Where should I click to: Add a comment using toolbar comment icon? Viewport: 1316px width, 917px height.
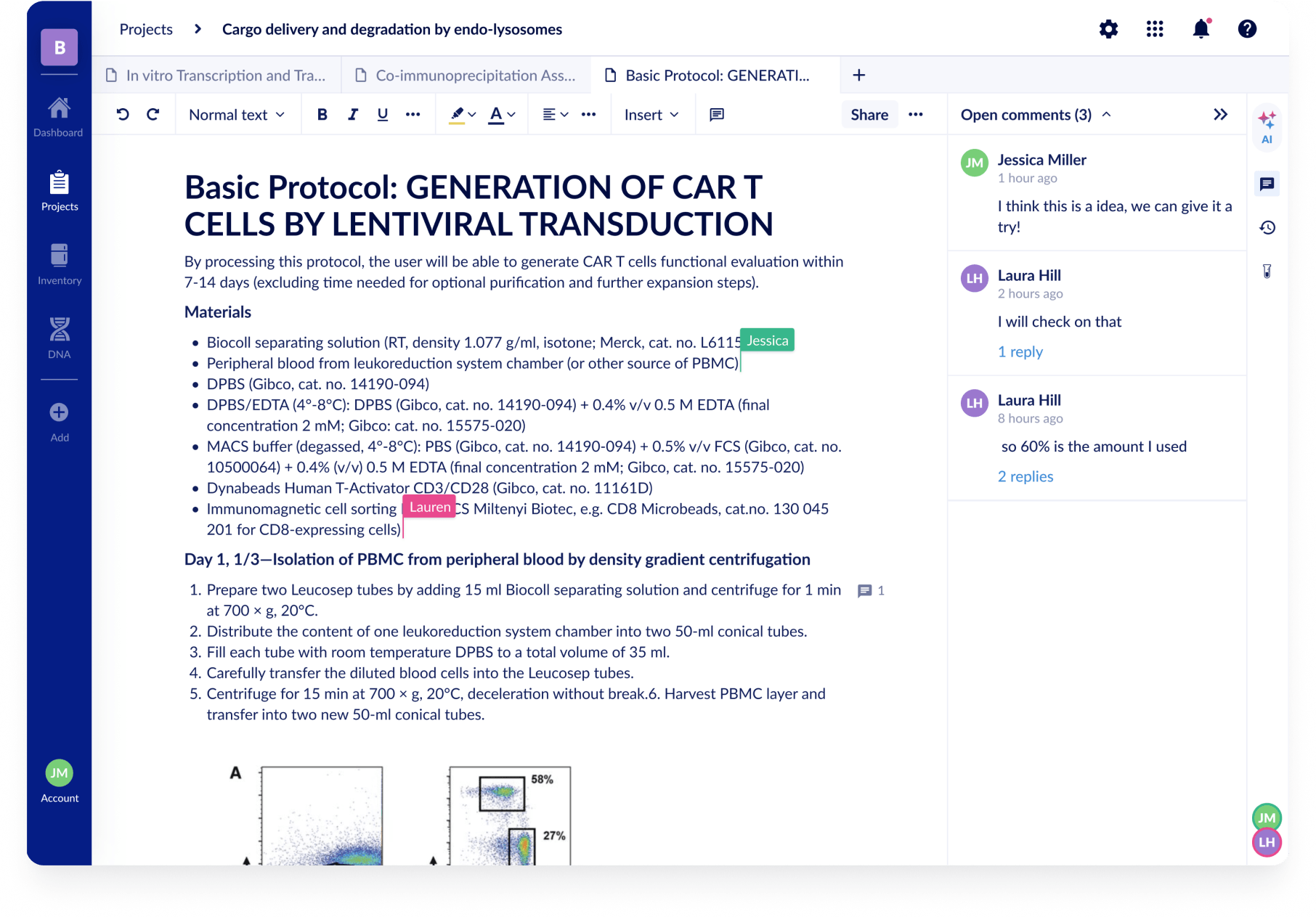[717, 115]
